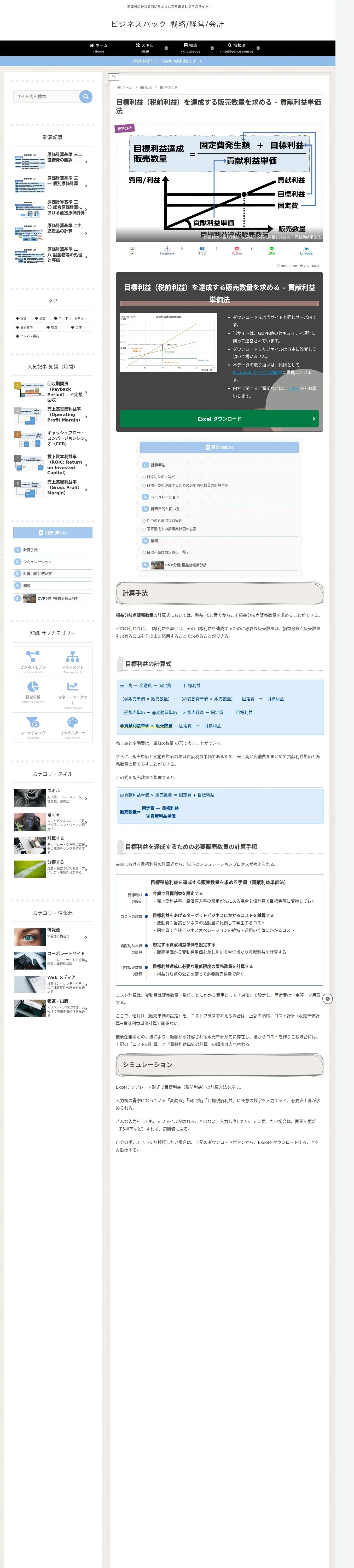Open the 情報源 navigation menu item
The height and width of the screenshot is (1568, 354).
[237, 48]
